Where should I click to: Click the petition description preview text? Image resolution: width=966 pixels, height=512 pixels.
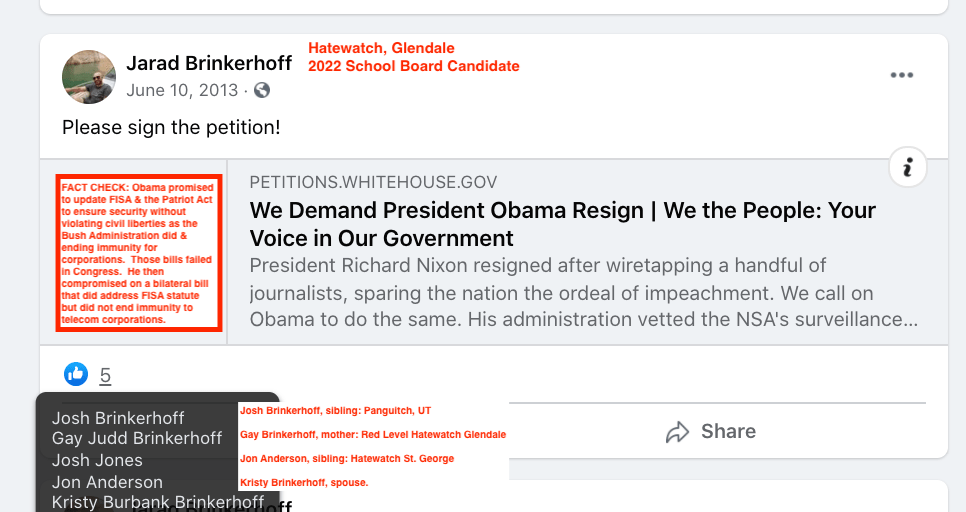click(x=583, y=293)
